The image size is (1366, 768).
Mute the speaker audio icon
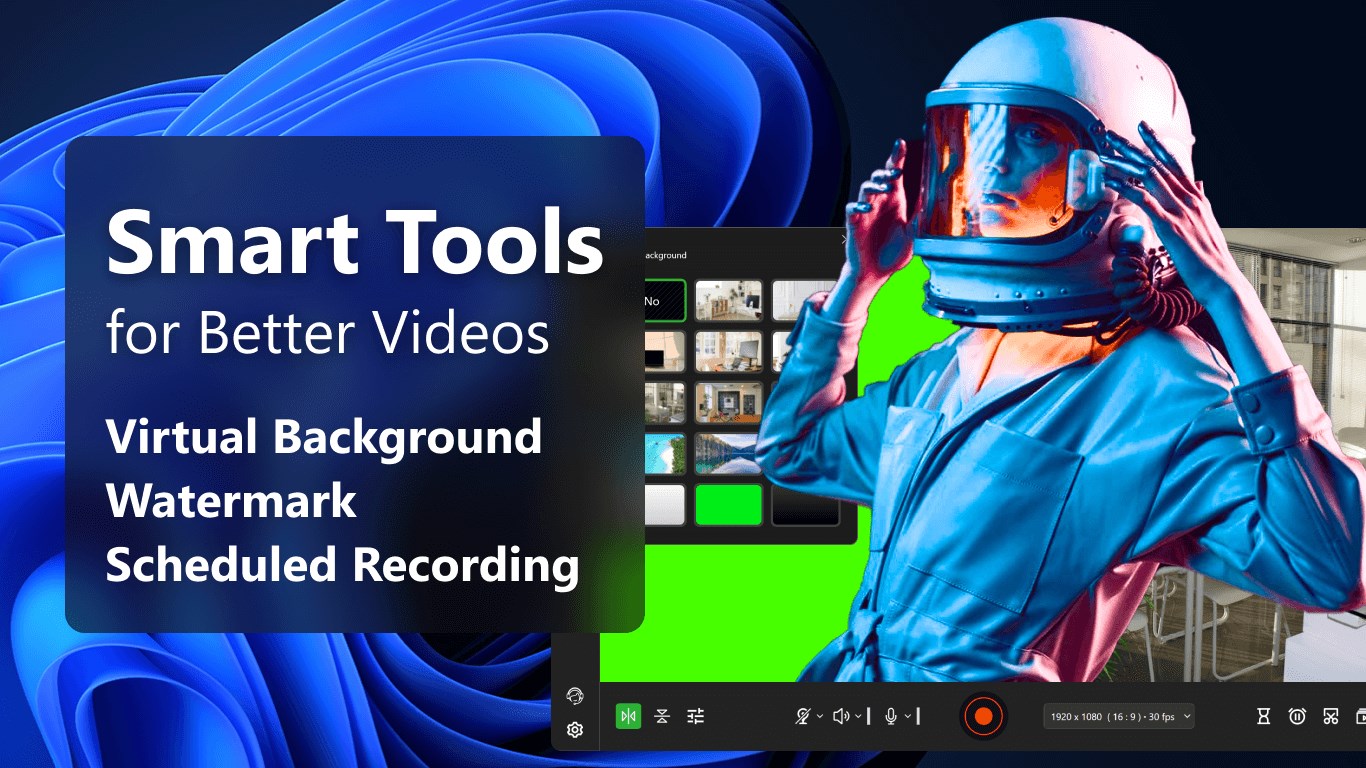[x=840, y=716]
